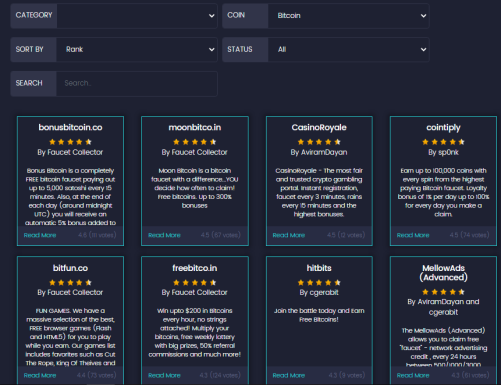The width and height of the screenshot is (501, 385).
Task: Click the star rating on hitbits
Action: coord(319,283)
